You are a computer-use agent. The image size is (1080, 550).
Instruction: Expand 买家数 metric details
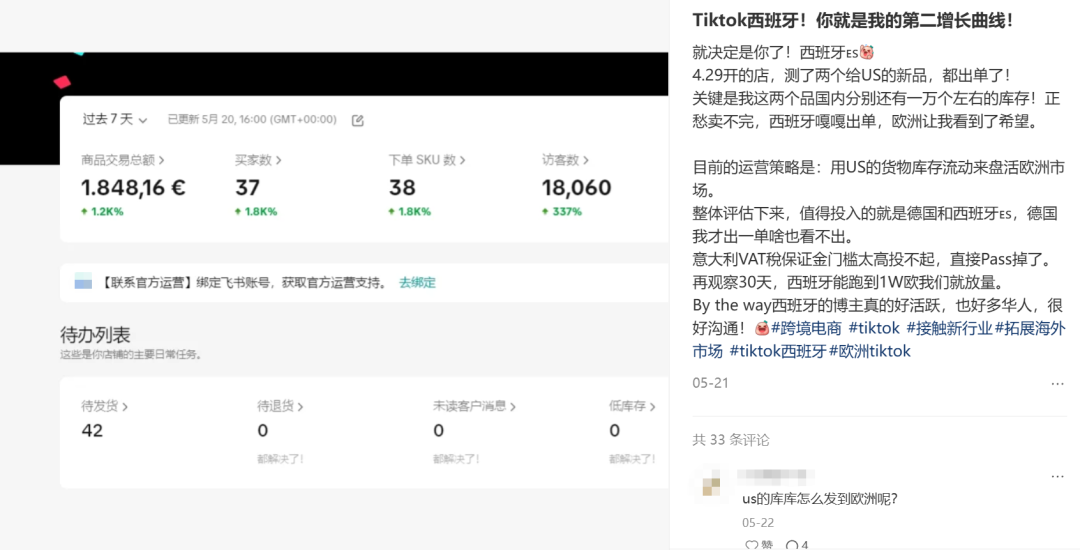258,160
